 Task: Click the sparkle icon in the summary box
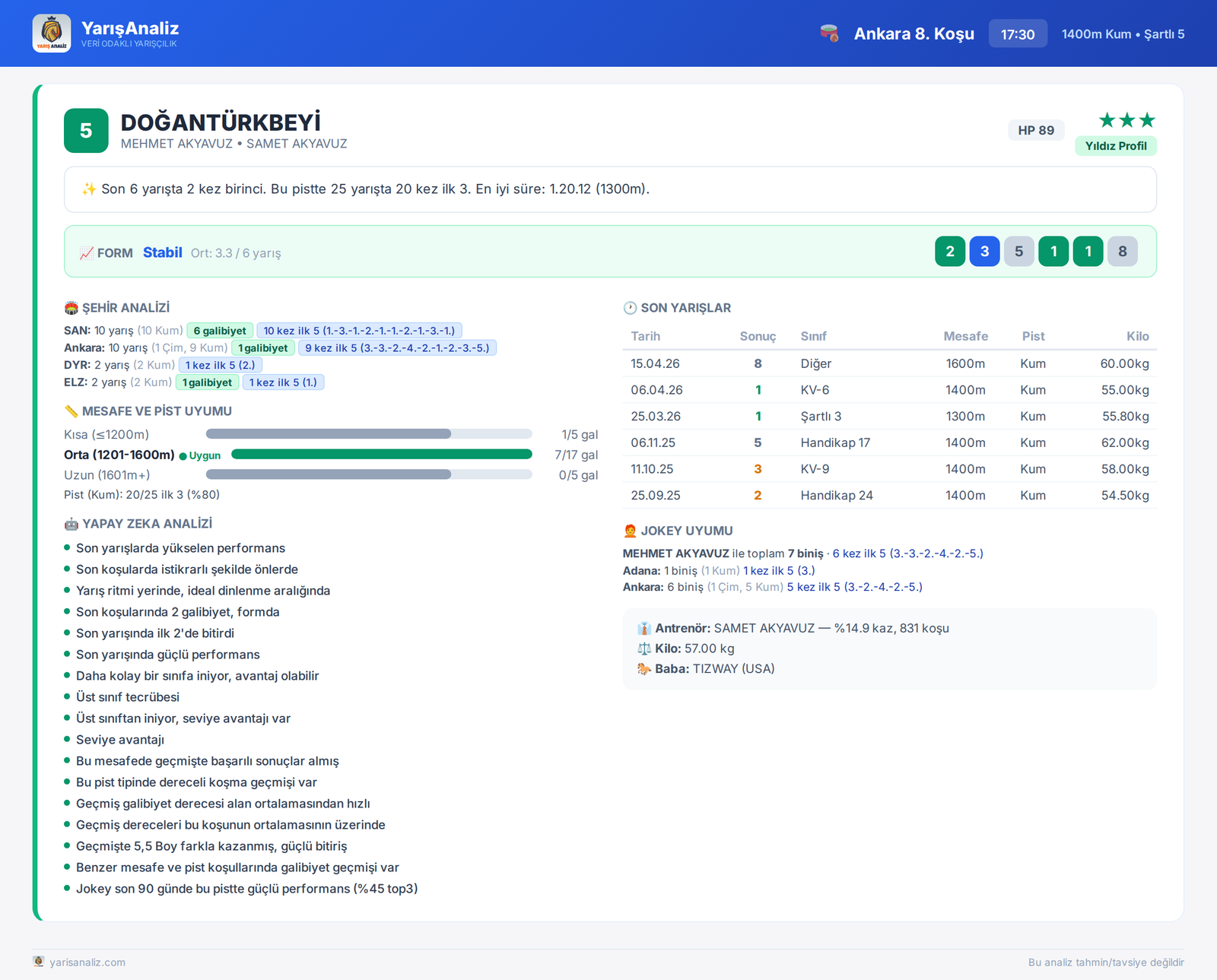tap(89, 189)
